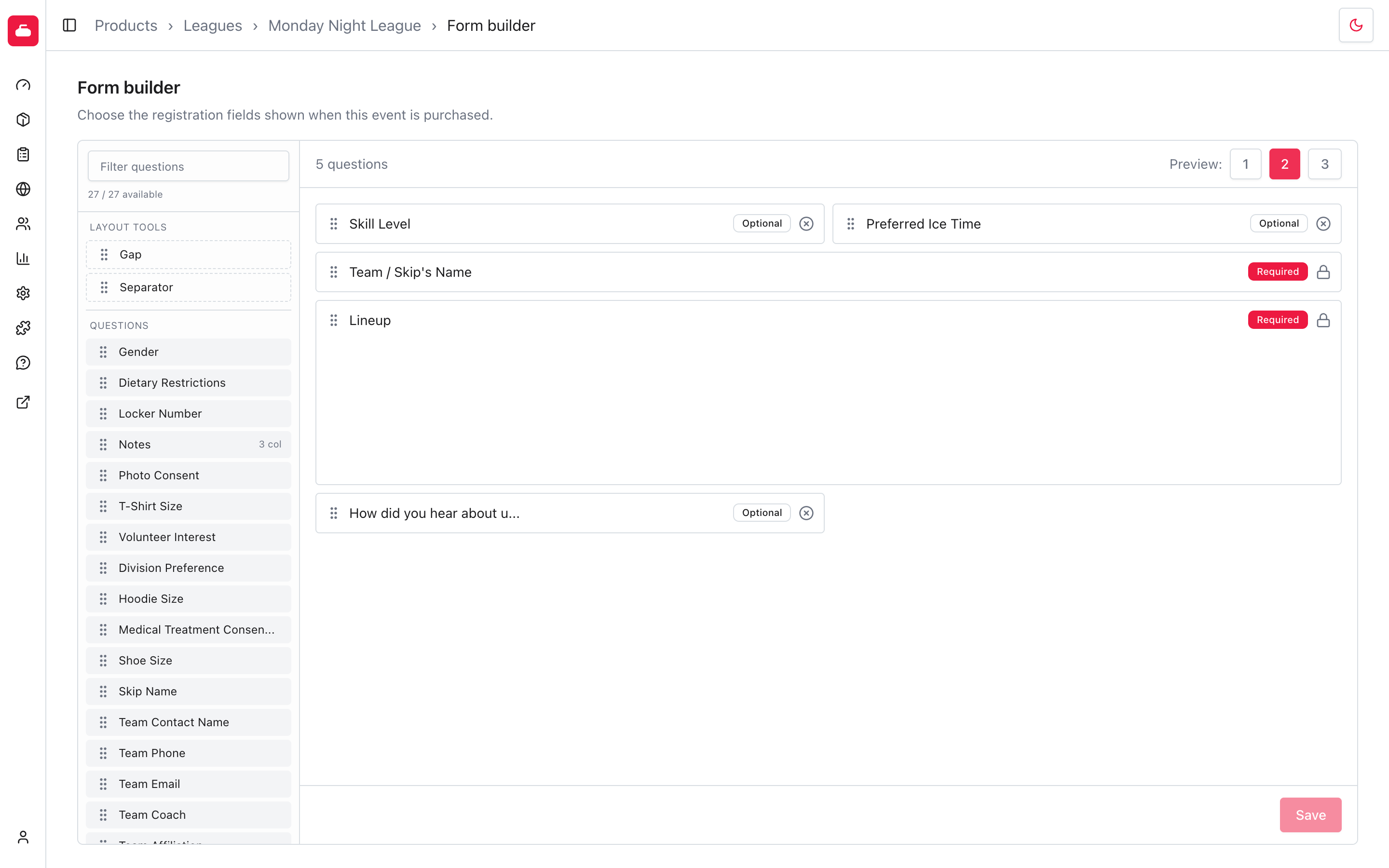Open the user profile icon at sidebar bottom
The width and height of the screenshot is (1389, 868).
click(x=23, y=837)
